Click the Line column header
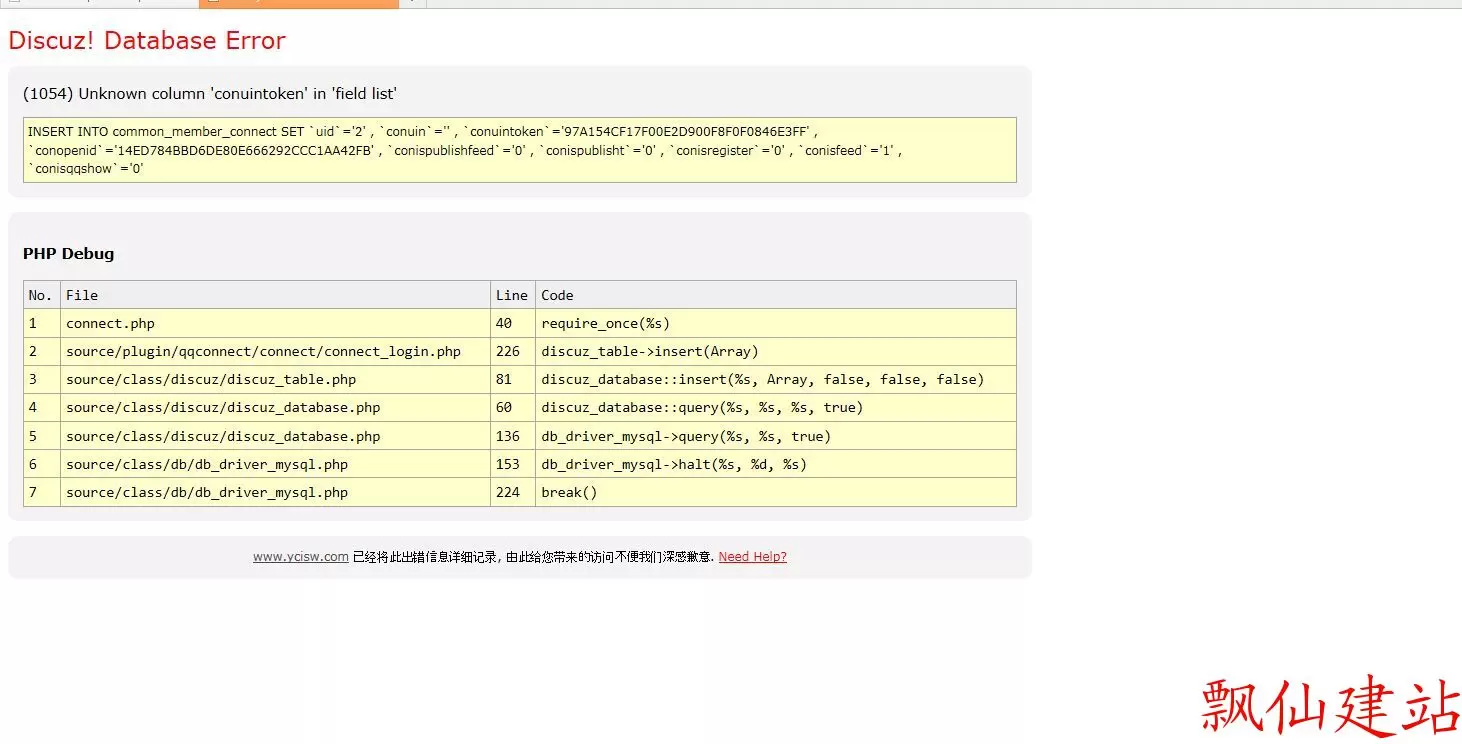This screenshot has width=1462, height=744. 513,295
